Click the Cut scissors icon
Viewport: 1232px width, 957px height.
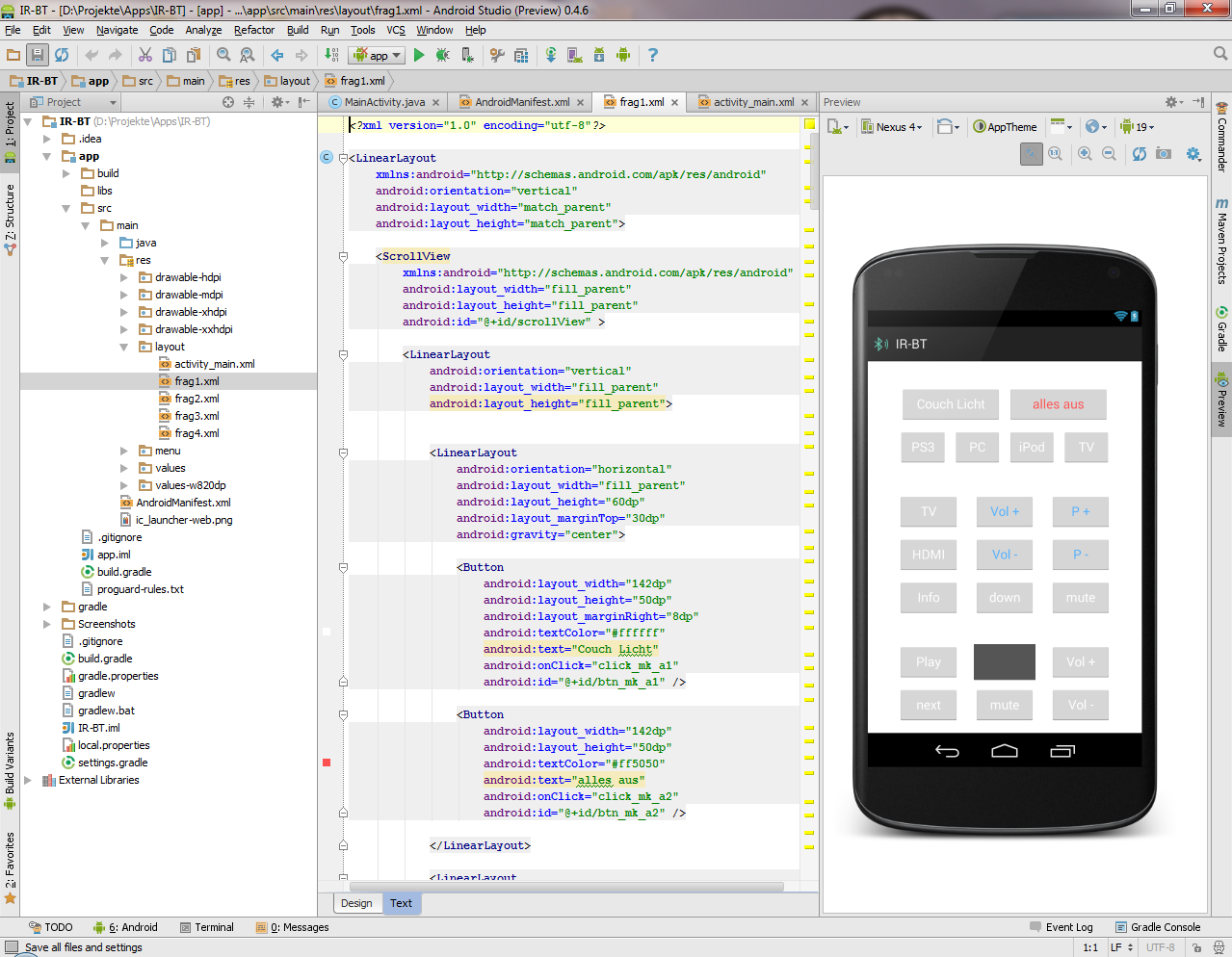145,55
